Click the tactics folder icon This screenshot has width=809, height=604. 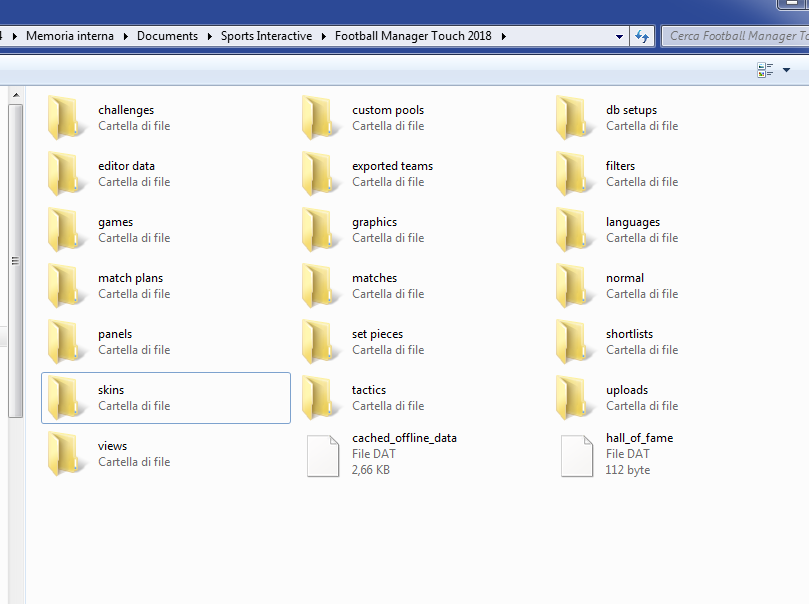coord(320,398)
